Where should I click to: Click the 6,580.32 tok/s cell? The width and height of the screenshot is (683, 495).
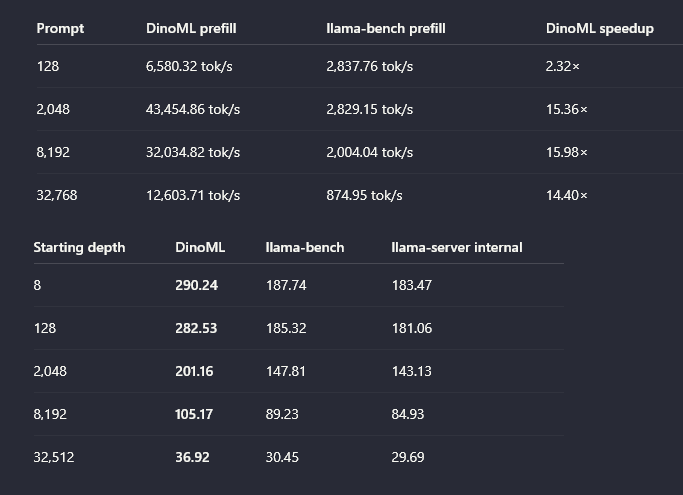pyautogui.click(x=189, y=66)
